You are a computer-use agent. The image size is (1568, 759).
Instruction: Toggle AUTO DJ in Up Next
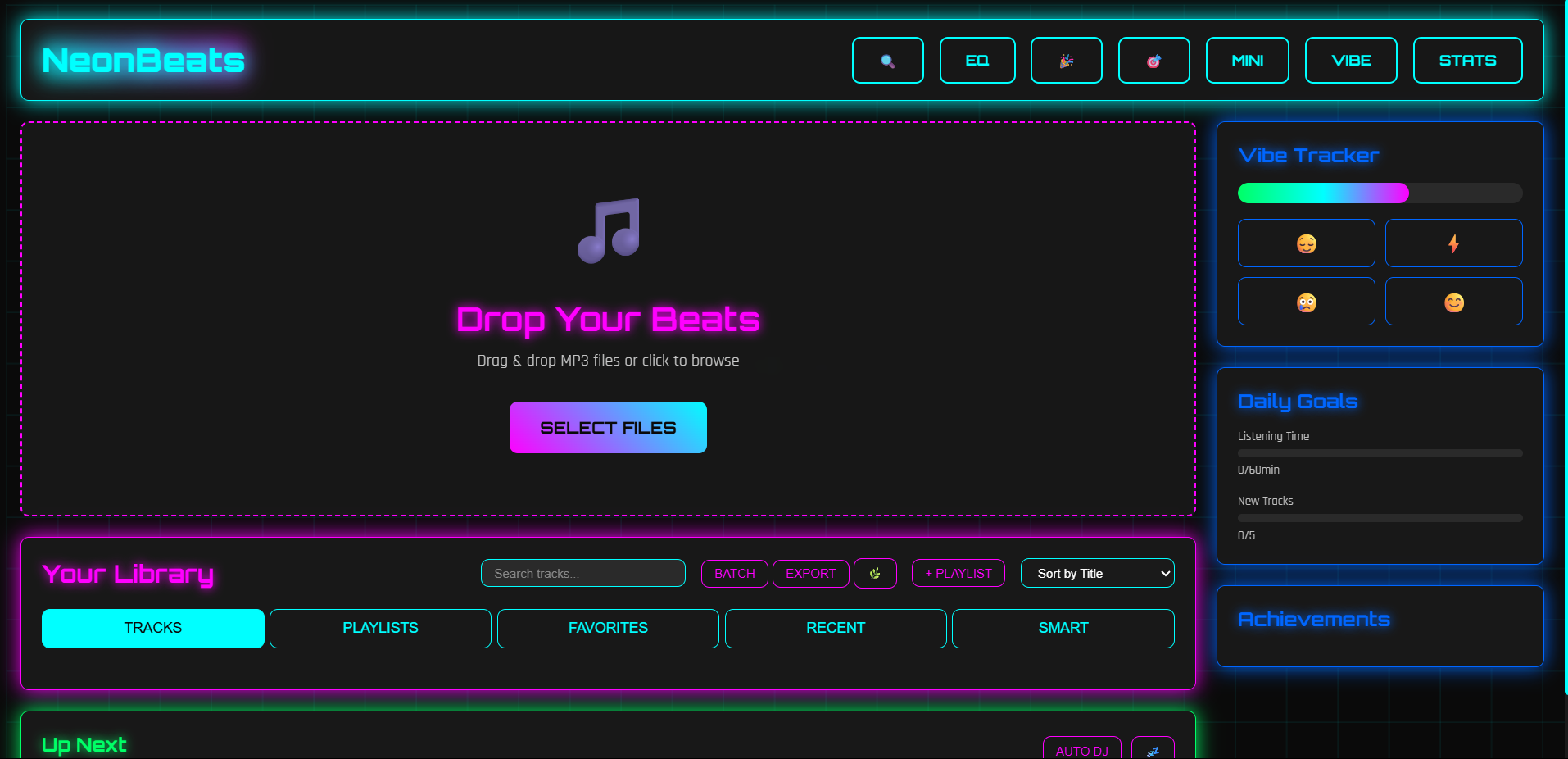coord(1081,749)
